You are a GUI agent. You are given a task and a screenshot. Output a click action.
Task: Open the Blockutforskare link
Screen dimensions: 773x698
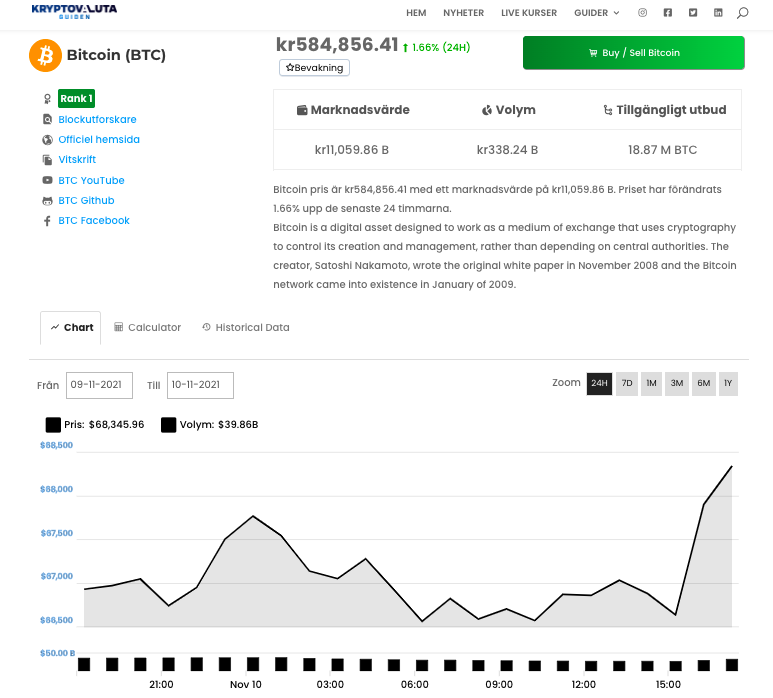click(97, 119)
